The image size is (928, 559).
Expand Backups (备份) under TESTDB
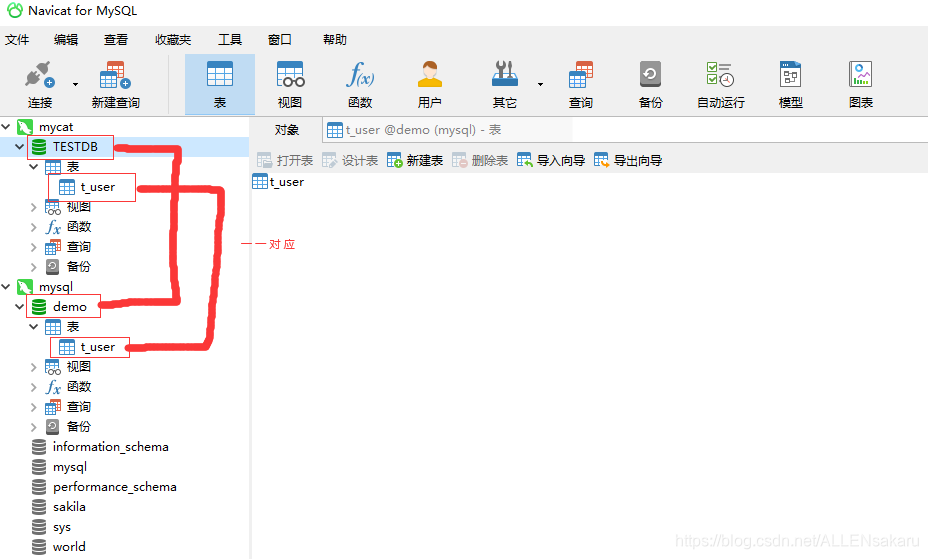34,267
